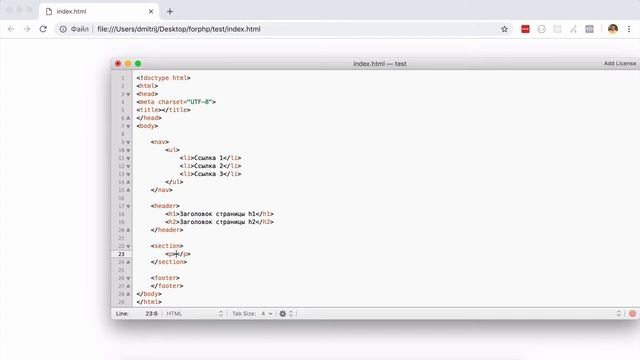Click Add License in the TextMate title bar
Viewport: 640px width, 360px height.
620,63
